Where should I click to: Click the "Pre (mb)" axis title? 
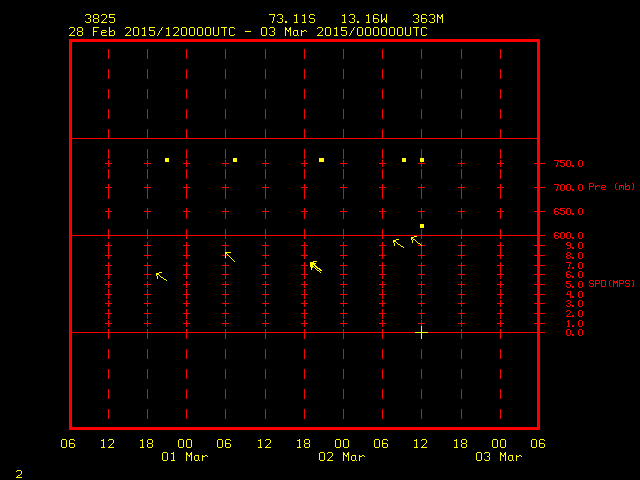(x=611, y=187)
